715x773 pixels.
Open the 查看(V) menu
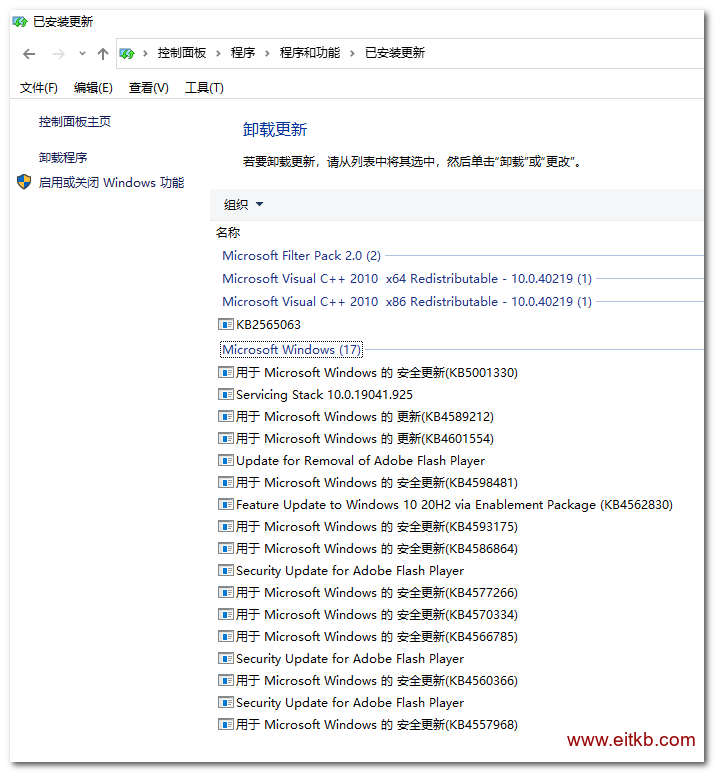tap(148, 88)
